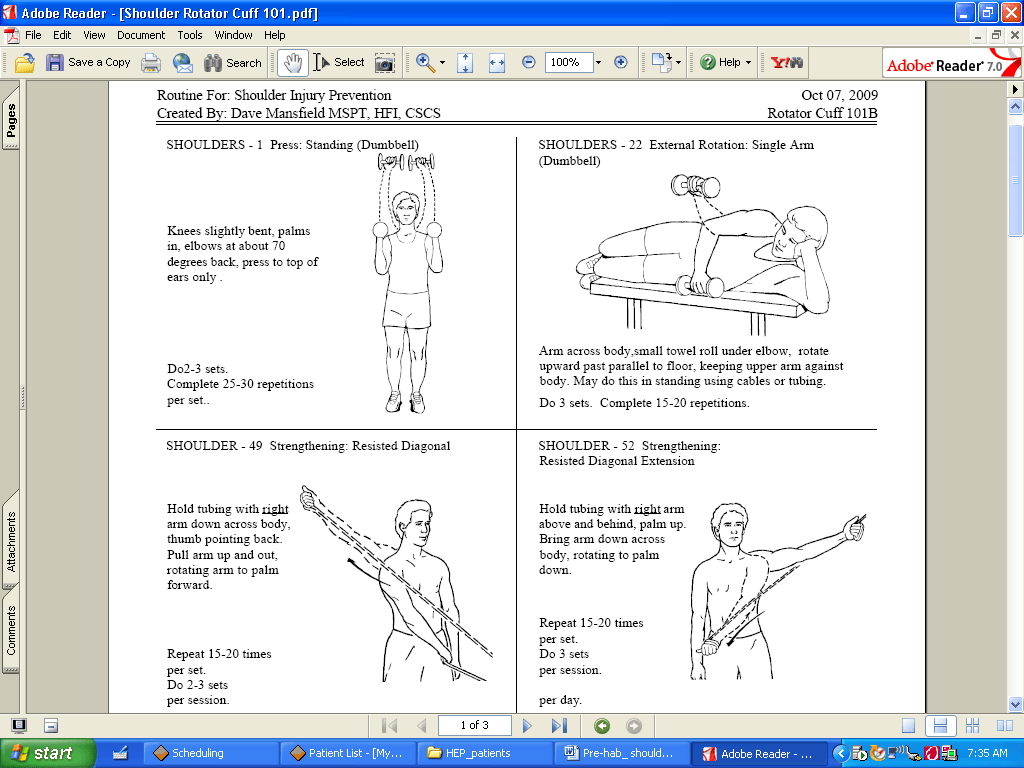The image size is (1024, 768).
Task: Click the Print icon
Action: pyautogui.click(x=151, y=63)
